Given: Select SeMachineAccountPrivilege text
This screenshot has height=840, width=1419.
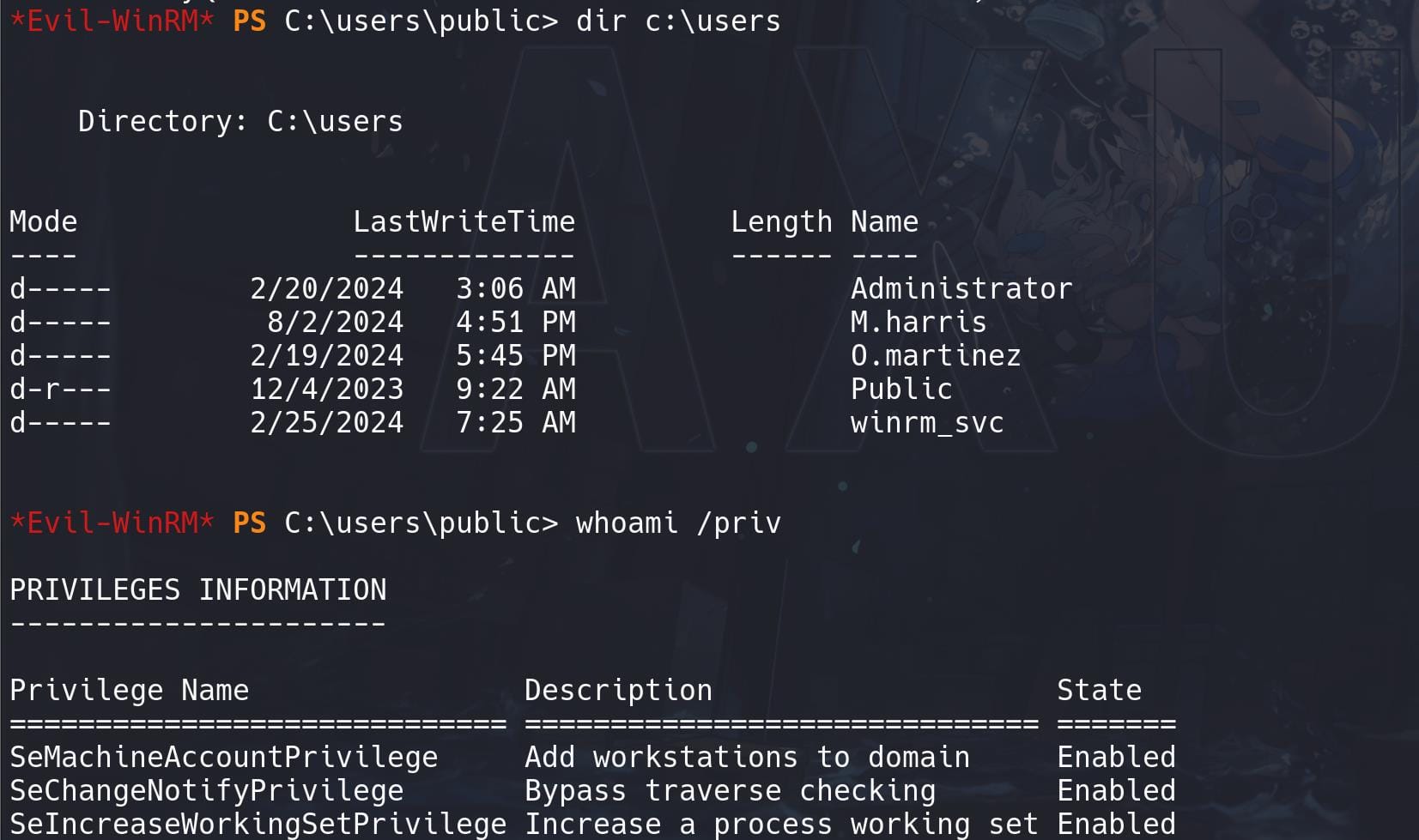Looking at the screenshot, I should (x=223, y=757).
